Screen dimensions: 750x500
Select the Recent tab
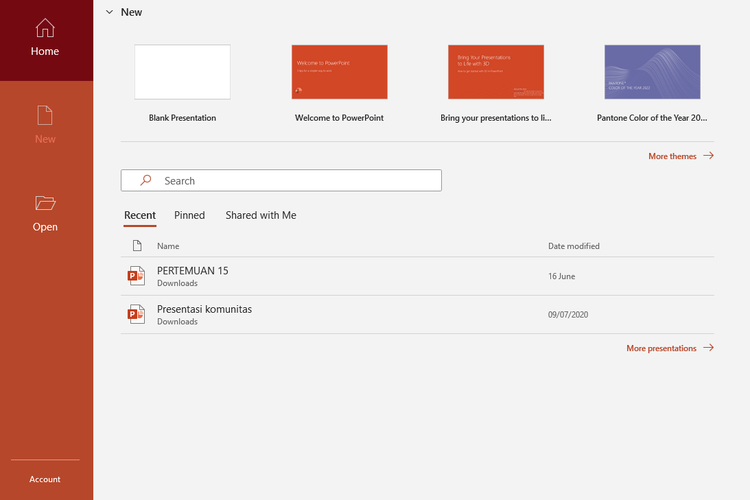(x=140, y=215)
